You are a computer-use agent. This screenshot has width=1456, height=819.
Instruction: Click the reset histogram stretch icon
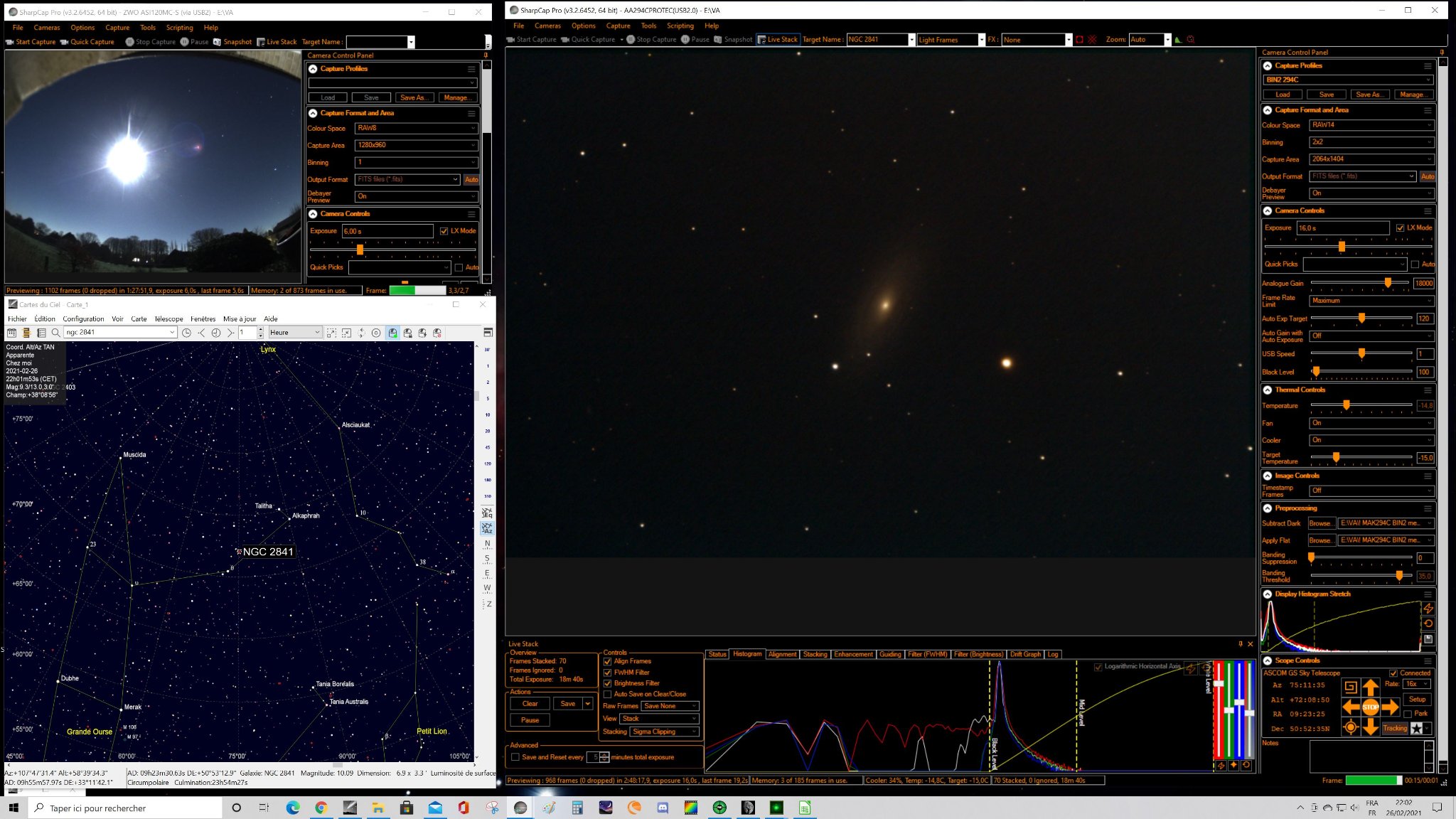coord(1428,623)
